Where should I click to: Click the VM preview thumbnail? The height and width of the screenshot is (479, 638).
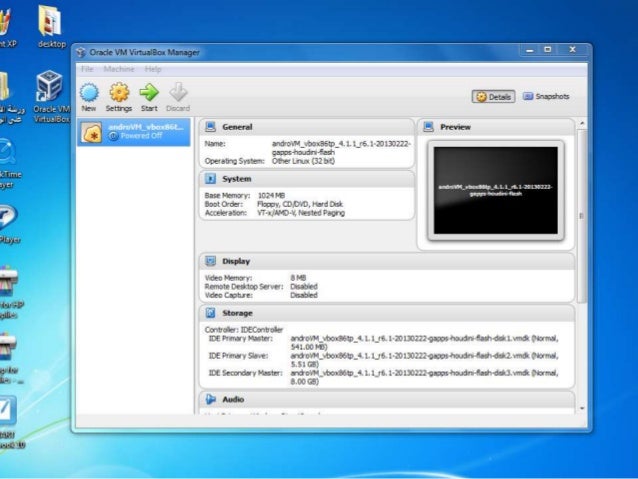(494, 190)
